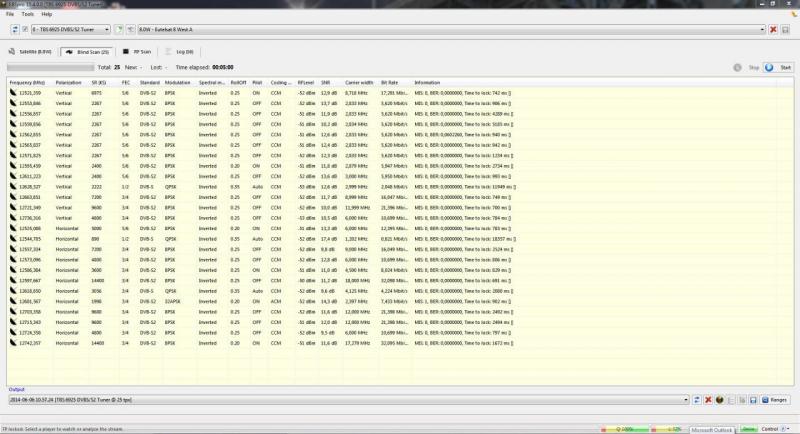Click the red delete X in Output bar

[709, 399]
